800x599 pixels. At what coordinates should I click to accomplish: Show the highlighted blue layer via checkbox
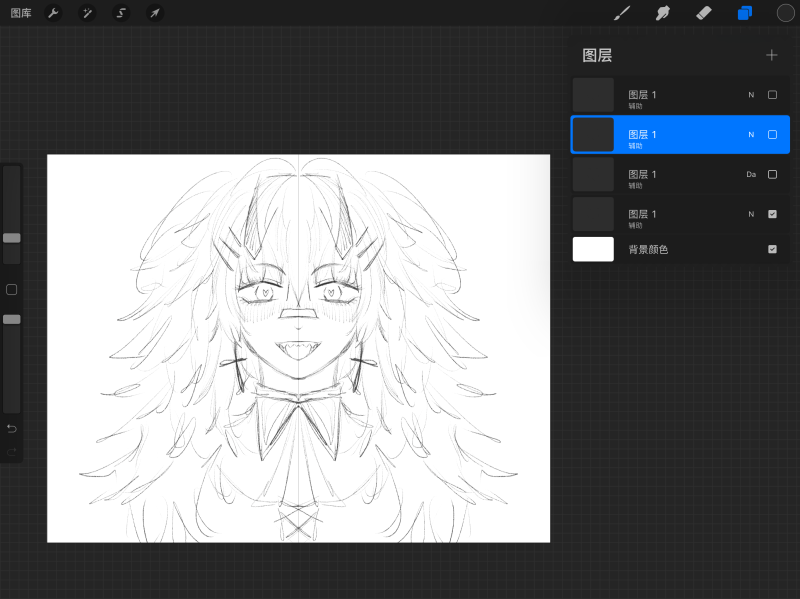coord(772,135)
